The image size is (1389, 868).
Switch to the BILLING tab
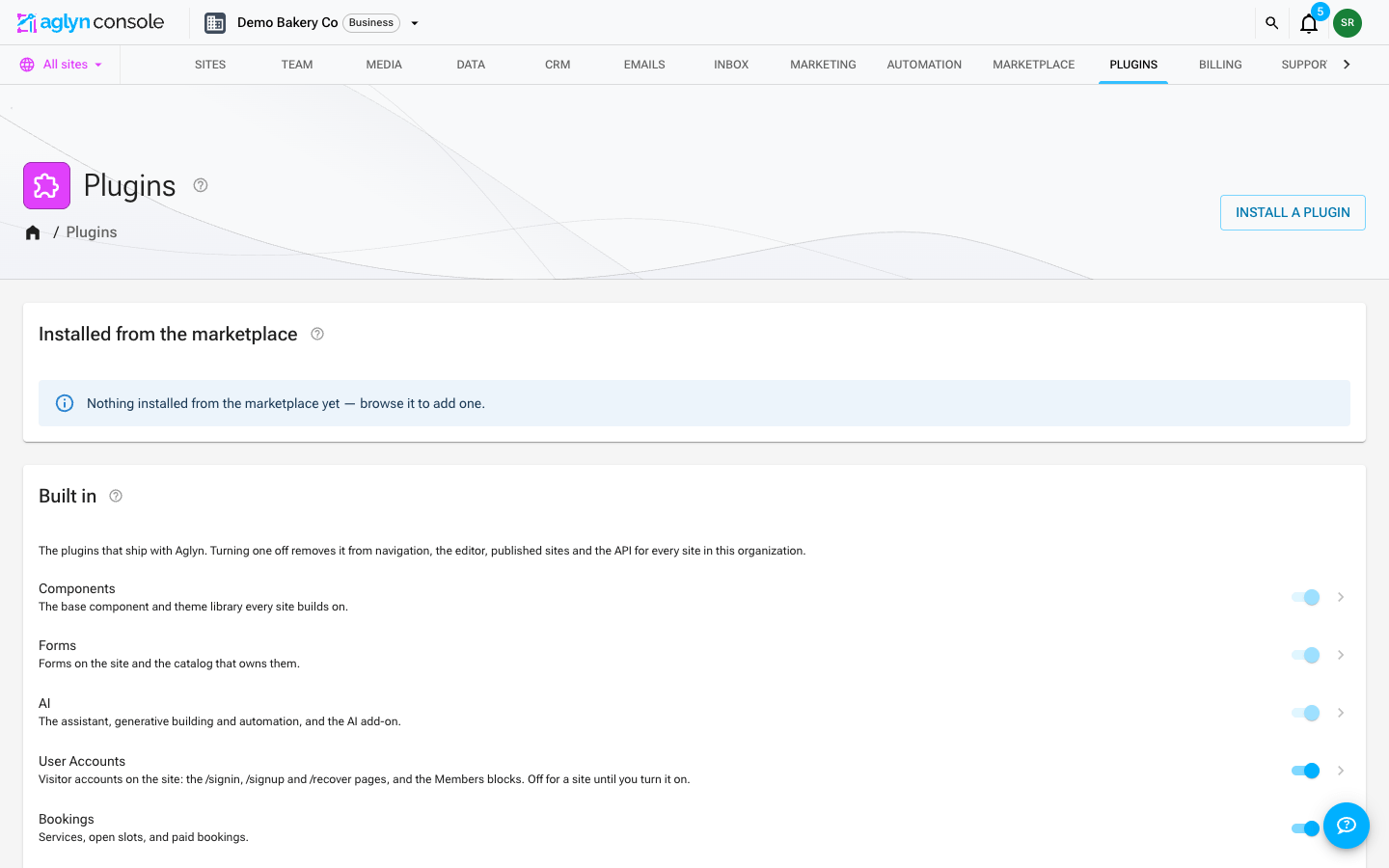tap(1220, 65)
